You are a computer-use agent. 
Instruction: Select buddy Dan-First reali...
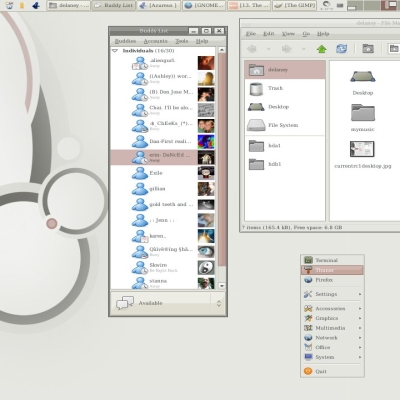click(163, 141)
